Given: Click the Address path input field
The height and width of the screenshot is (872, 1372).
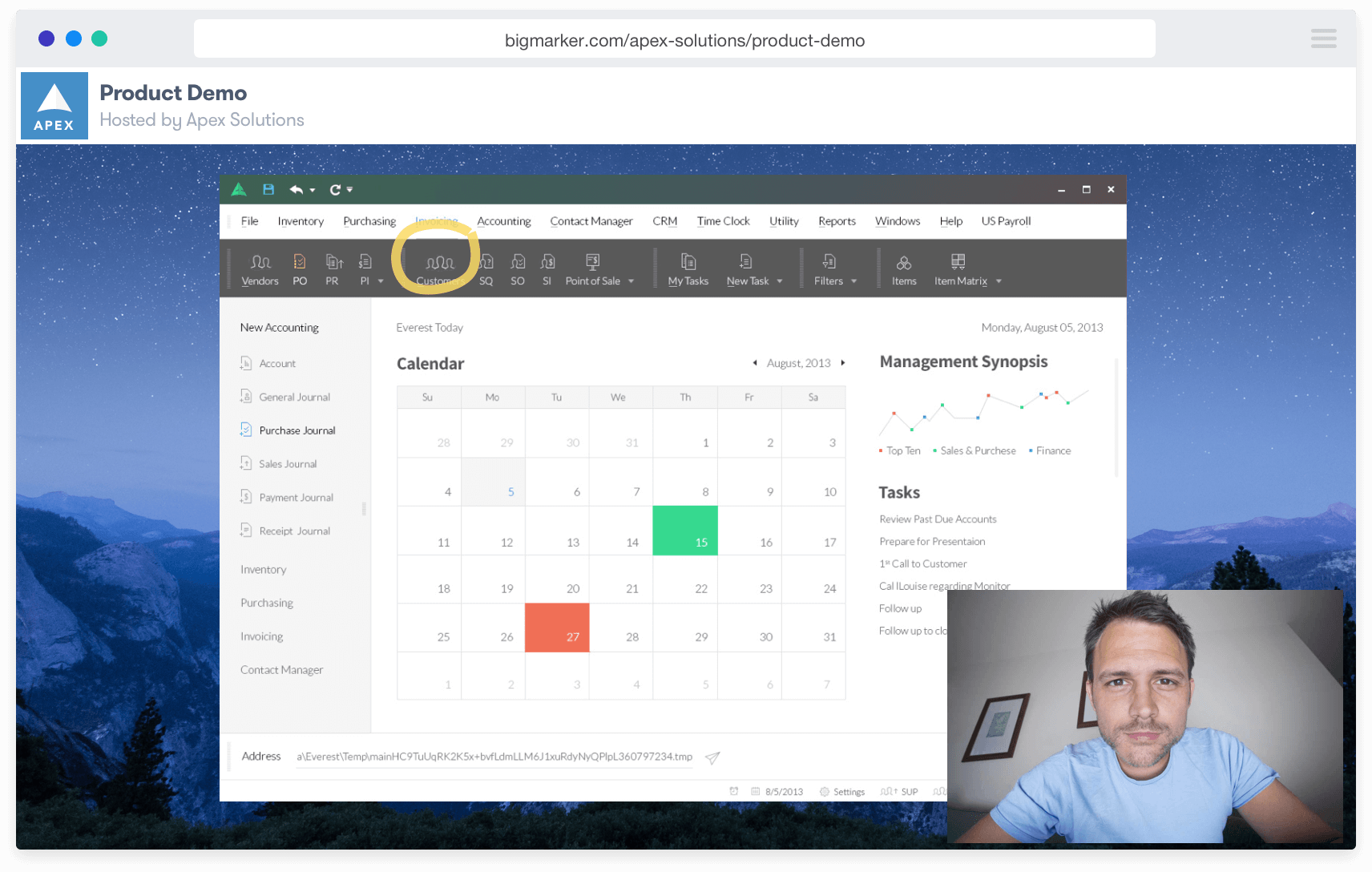Looking at the screenshot, I should coord(494,757).
